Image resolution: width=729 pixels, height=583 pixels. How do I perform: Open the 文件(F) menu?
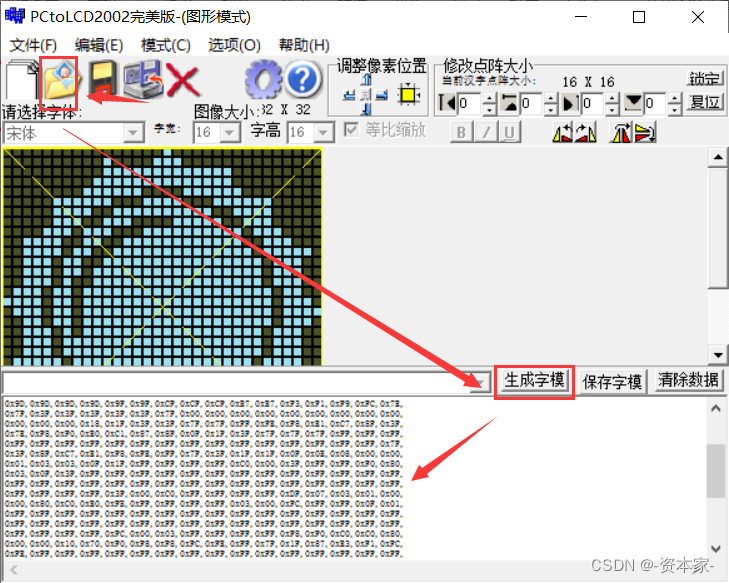coord(33,45)
